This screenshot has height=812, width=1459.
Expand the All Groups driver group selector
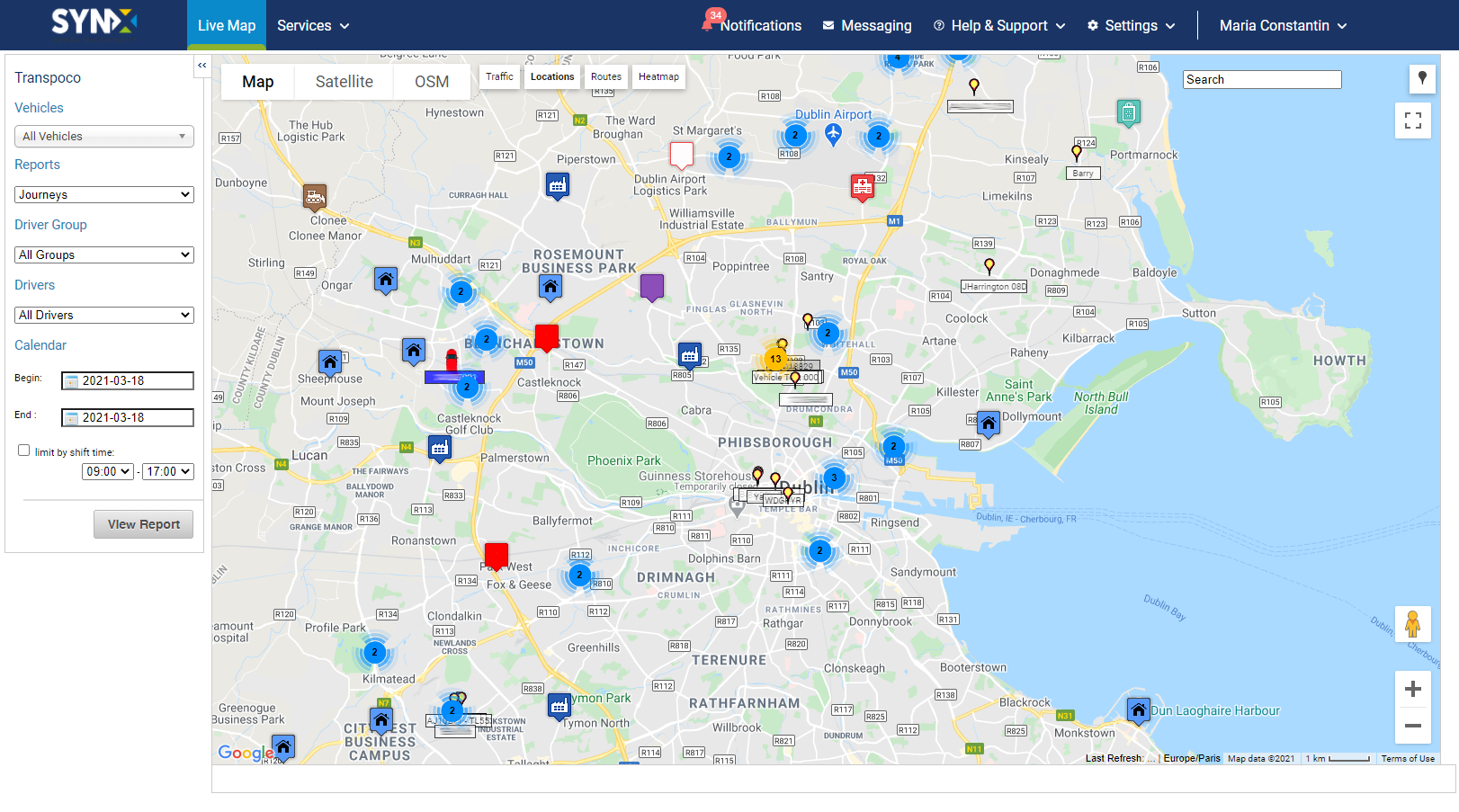click(103, 254)
